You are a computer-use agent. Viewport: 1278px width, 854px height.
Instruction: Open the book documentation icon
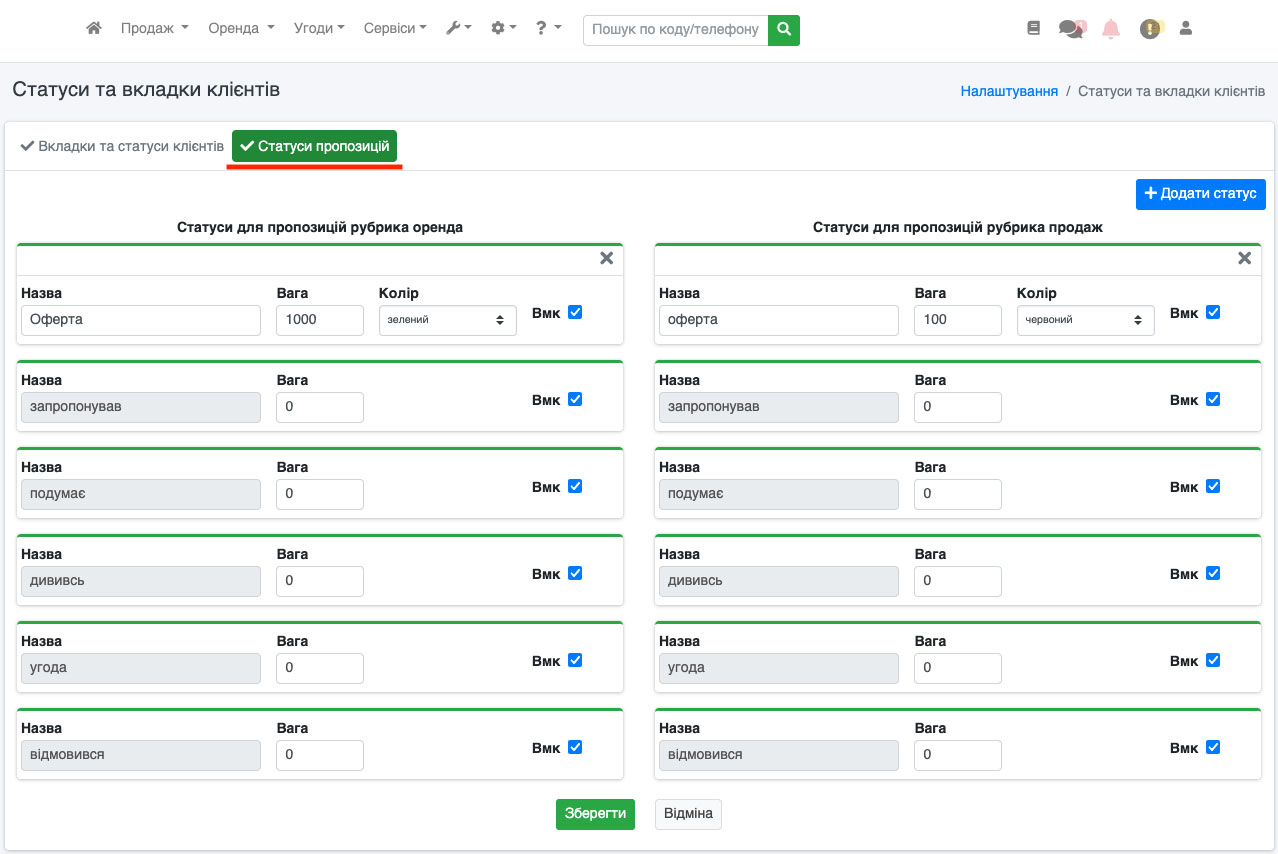click(x=1034, y=29)
